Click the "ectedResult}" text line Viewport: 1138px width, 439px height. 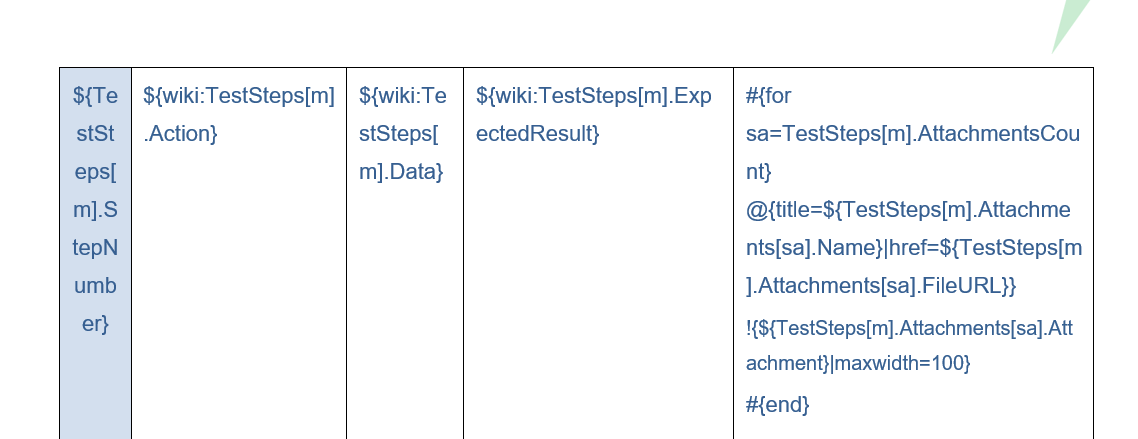click(x=538, y=134)
